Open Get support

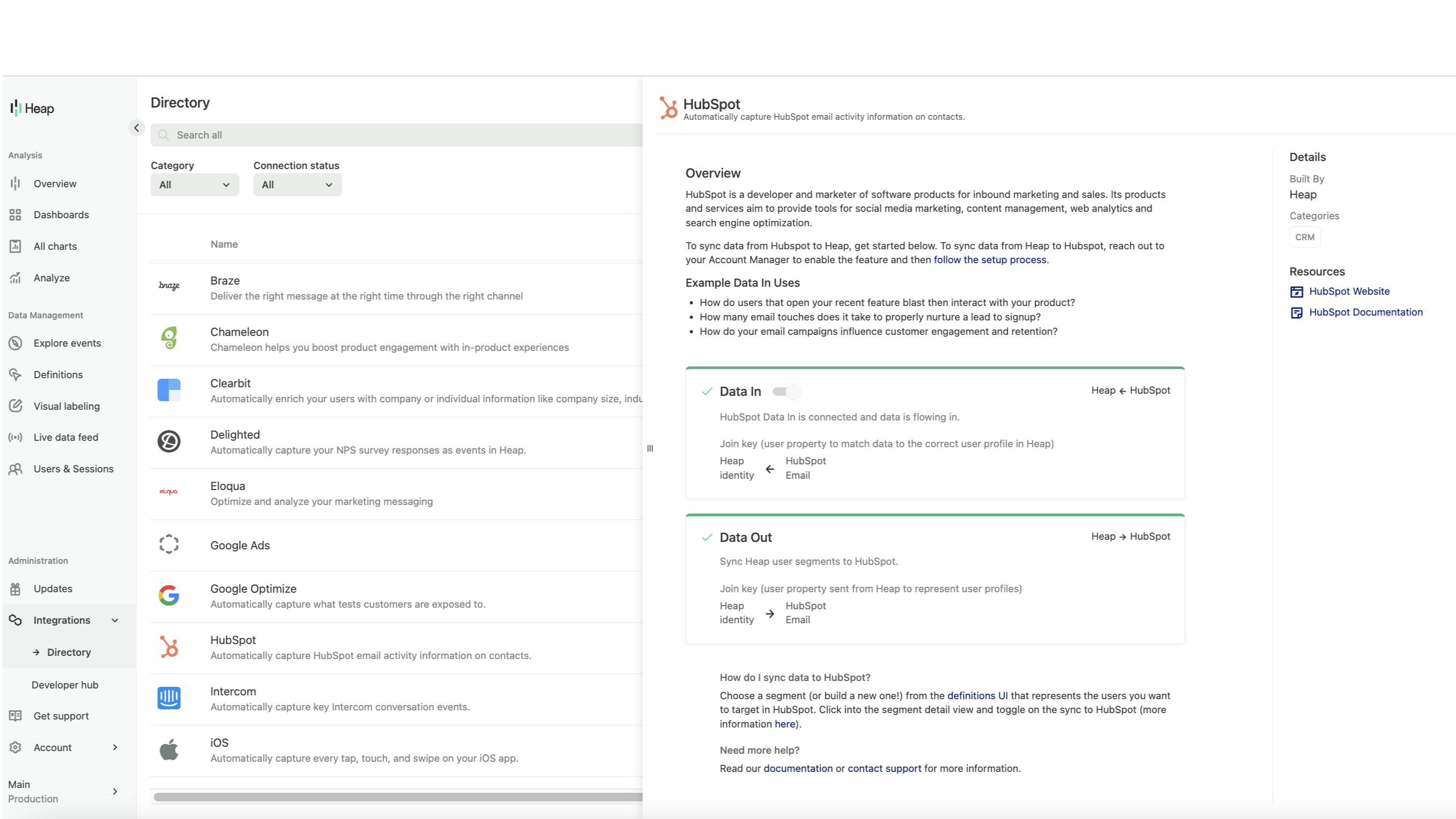click(x=61, y=716)
